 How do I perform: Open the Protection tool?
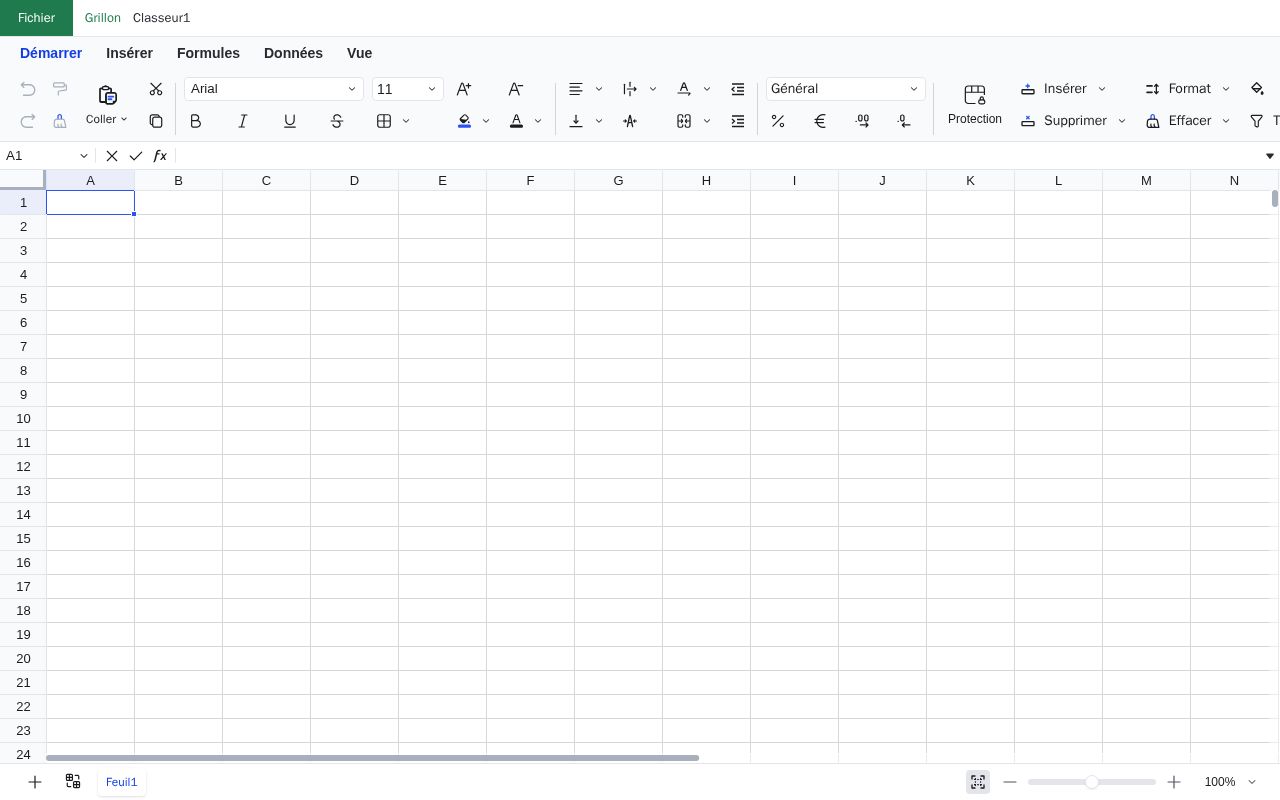pos(975,105)
